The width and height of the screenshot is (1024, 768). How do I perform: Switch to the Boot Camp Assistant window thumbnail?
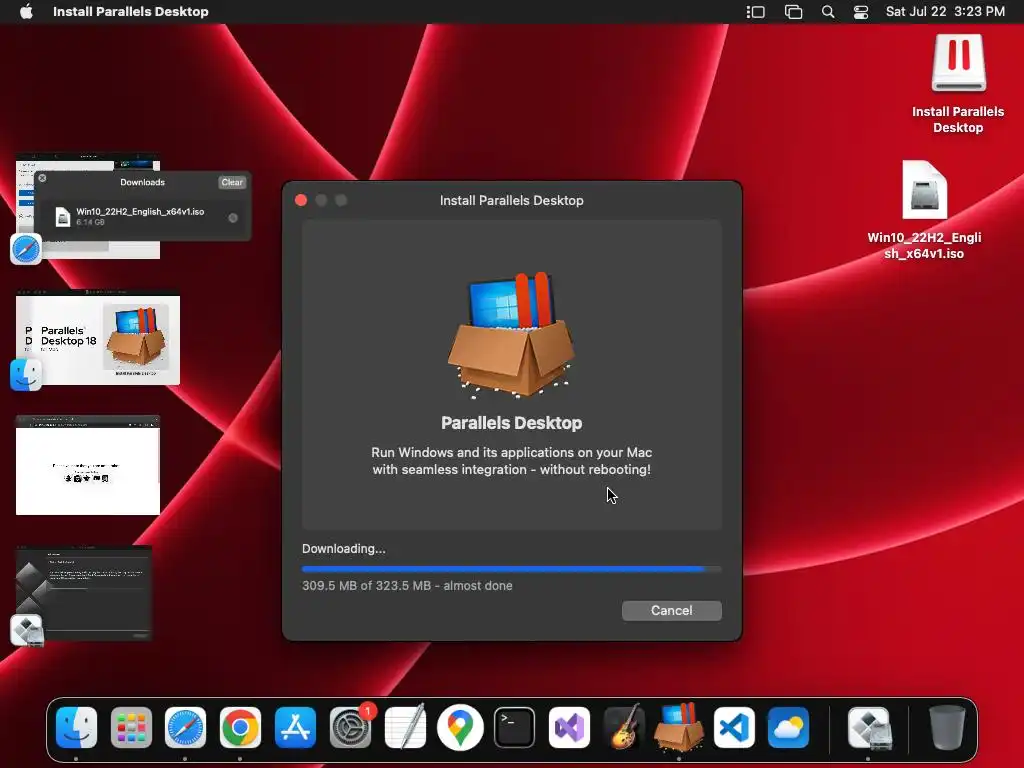pos(84,594)
